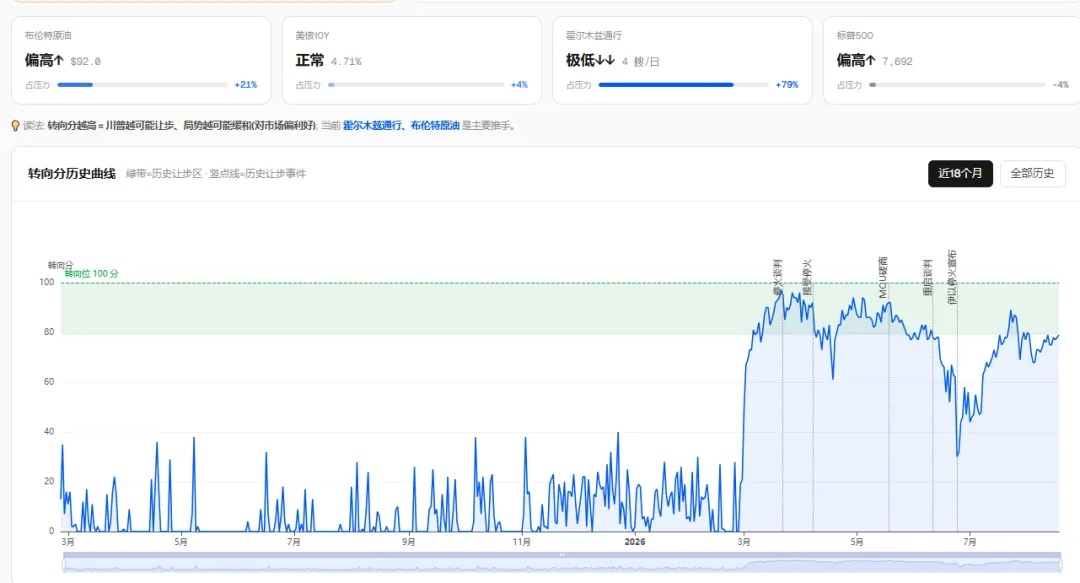Click the -4% pressure share value
This screenshot has width=1080, height=583.
(x=1061, y=85)
